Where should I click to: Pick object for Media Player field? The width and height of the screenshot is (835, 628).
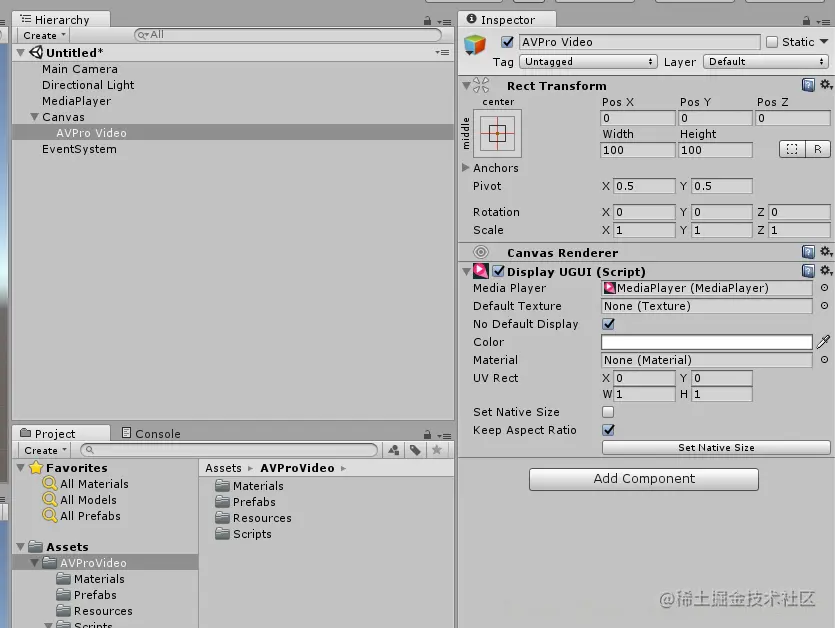(824, 288)
